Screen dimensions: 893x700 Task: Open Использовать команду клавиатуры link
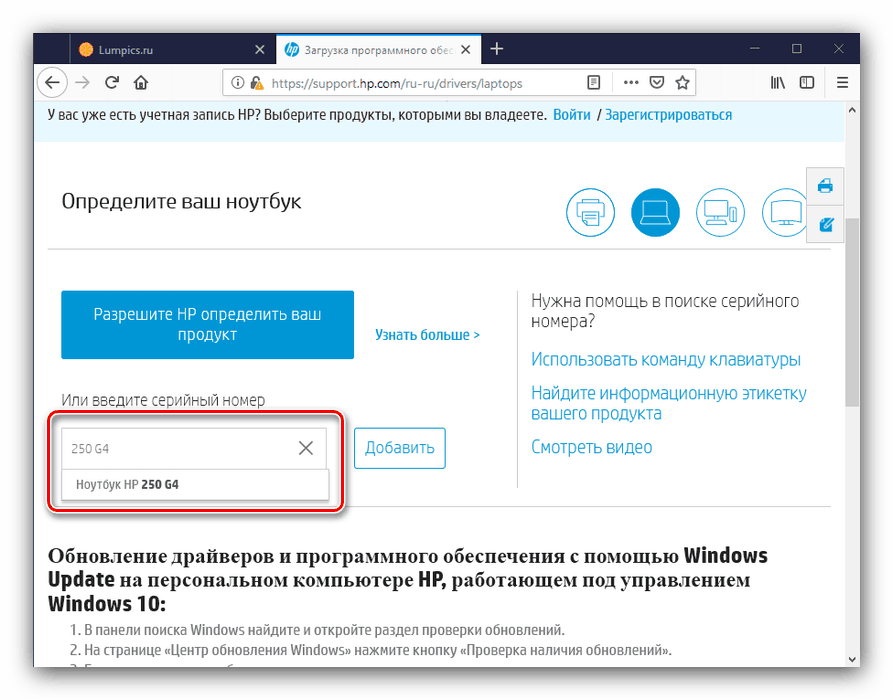[x=666, y=360]
